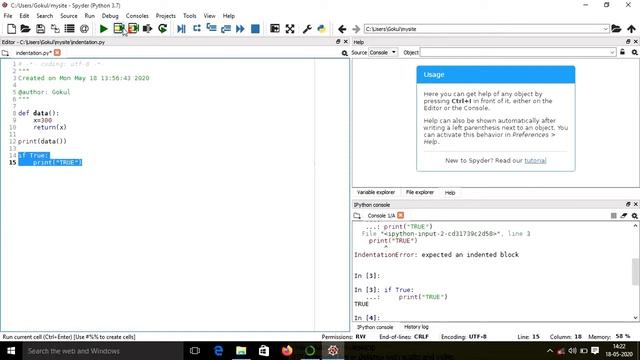Undock the IPython console pane
This screenshot has width=640, height=360.
(628, 204)
